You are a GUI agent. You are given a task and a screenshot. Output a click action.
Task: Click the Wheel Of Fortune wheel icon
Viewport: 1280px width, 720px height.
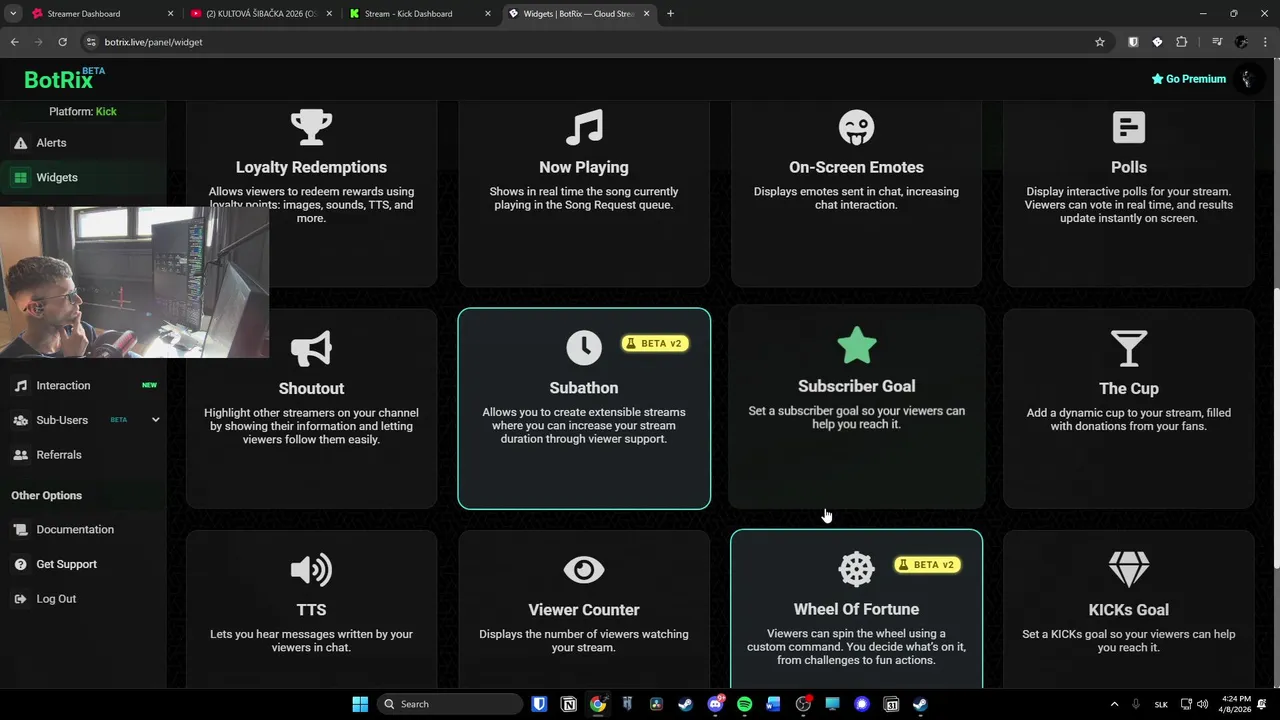[856, 569]
